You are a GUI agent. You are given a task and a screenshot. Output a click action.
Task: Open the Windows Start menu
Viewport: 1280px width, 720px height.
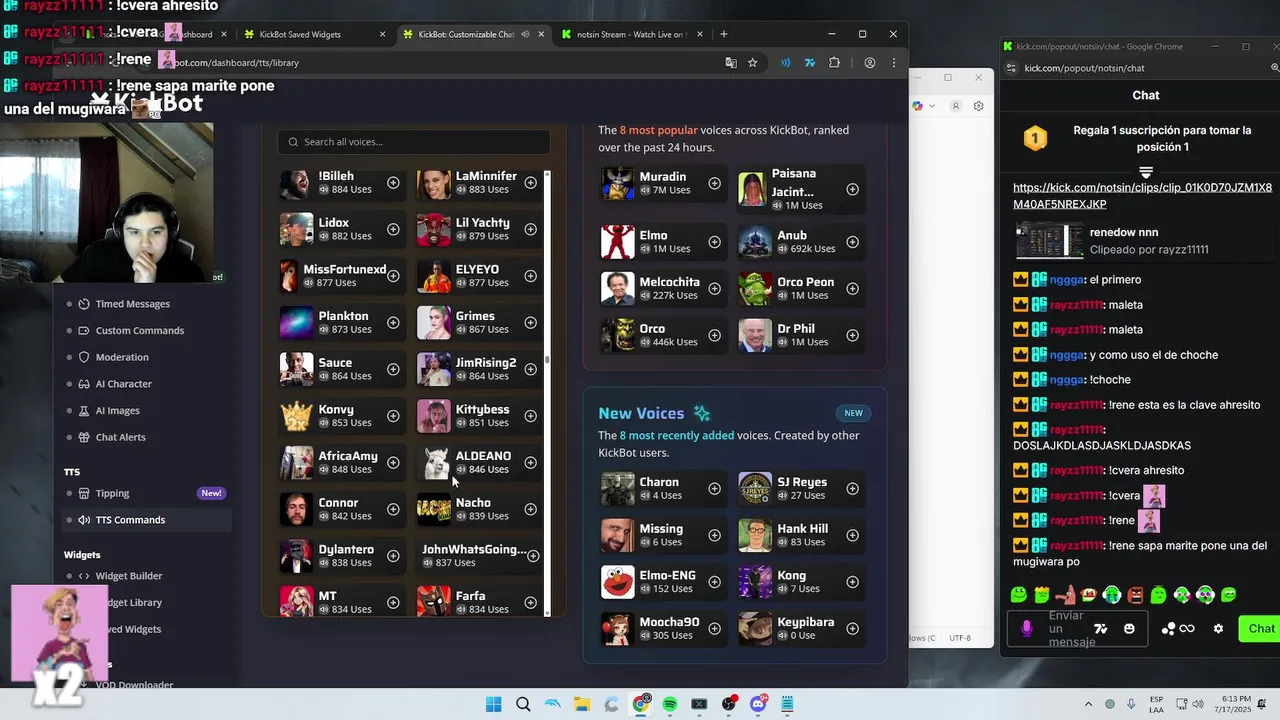coord(494,704)
